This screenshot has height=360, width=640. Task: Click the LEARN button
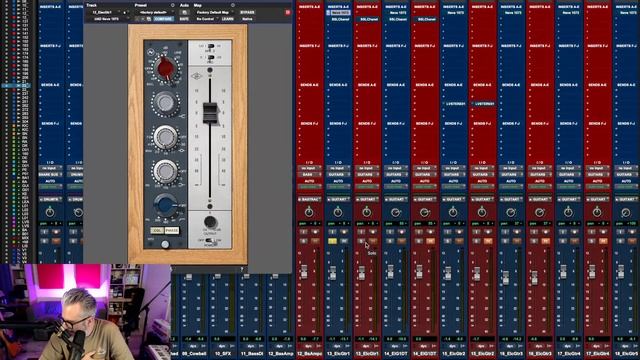227,19
